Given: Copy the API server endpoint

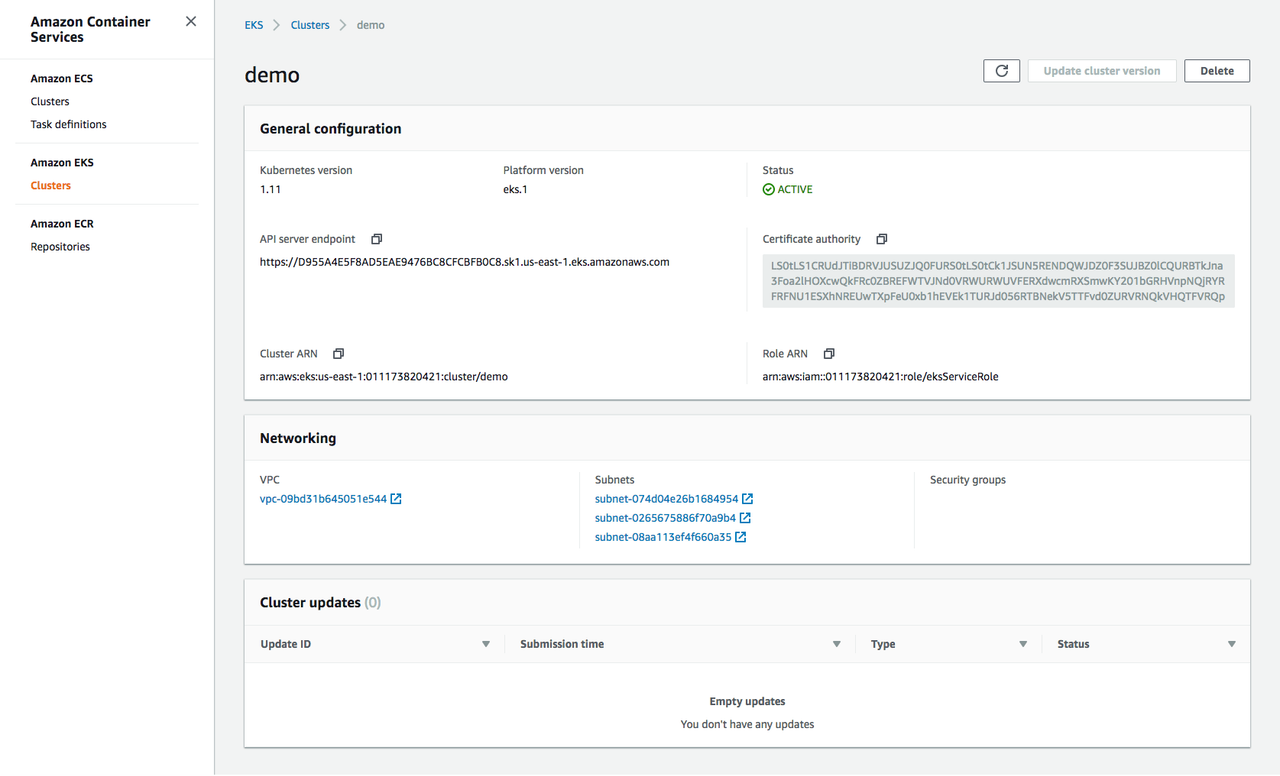Looking at the screenshot, I should 377,239.
